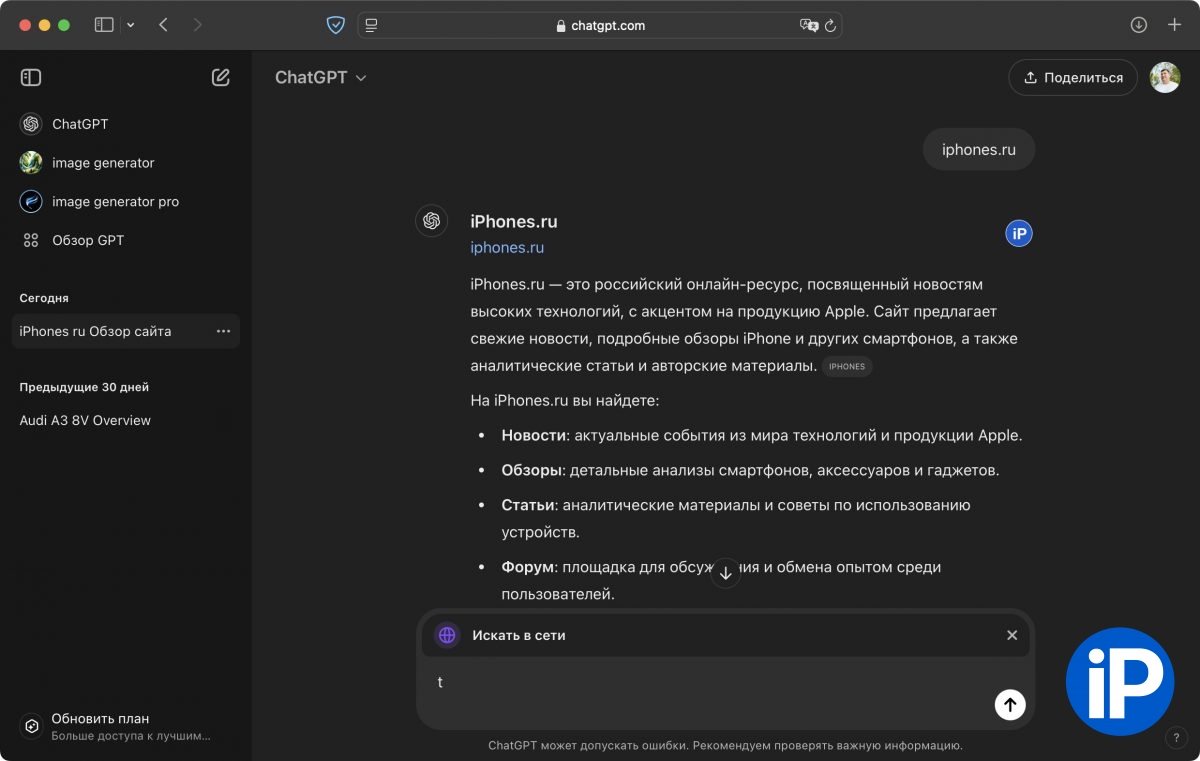
Task: Show Safari downloads
Action: pyautogui.click(x=1139, y=25)
